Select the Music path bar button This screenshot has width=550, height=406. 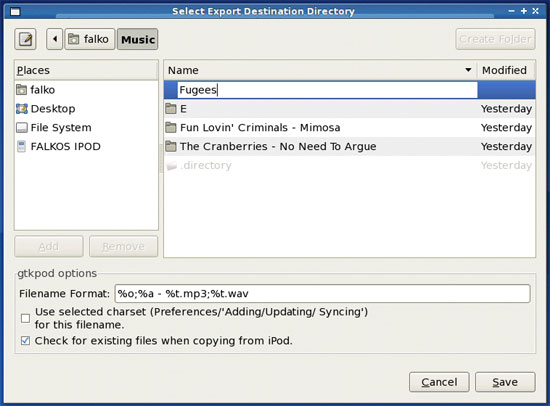point(138,39)
